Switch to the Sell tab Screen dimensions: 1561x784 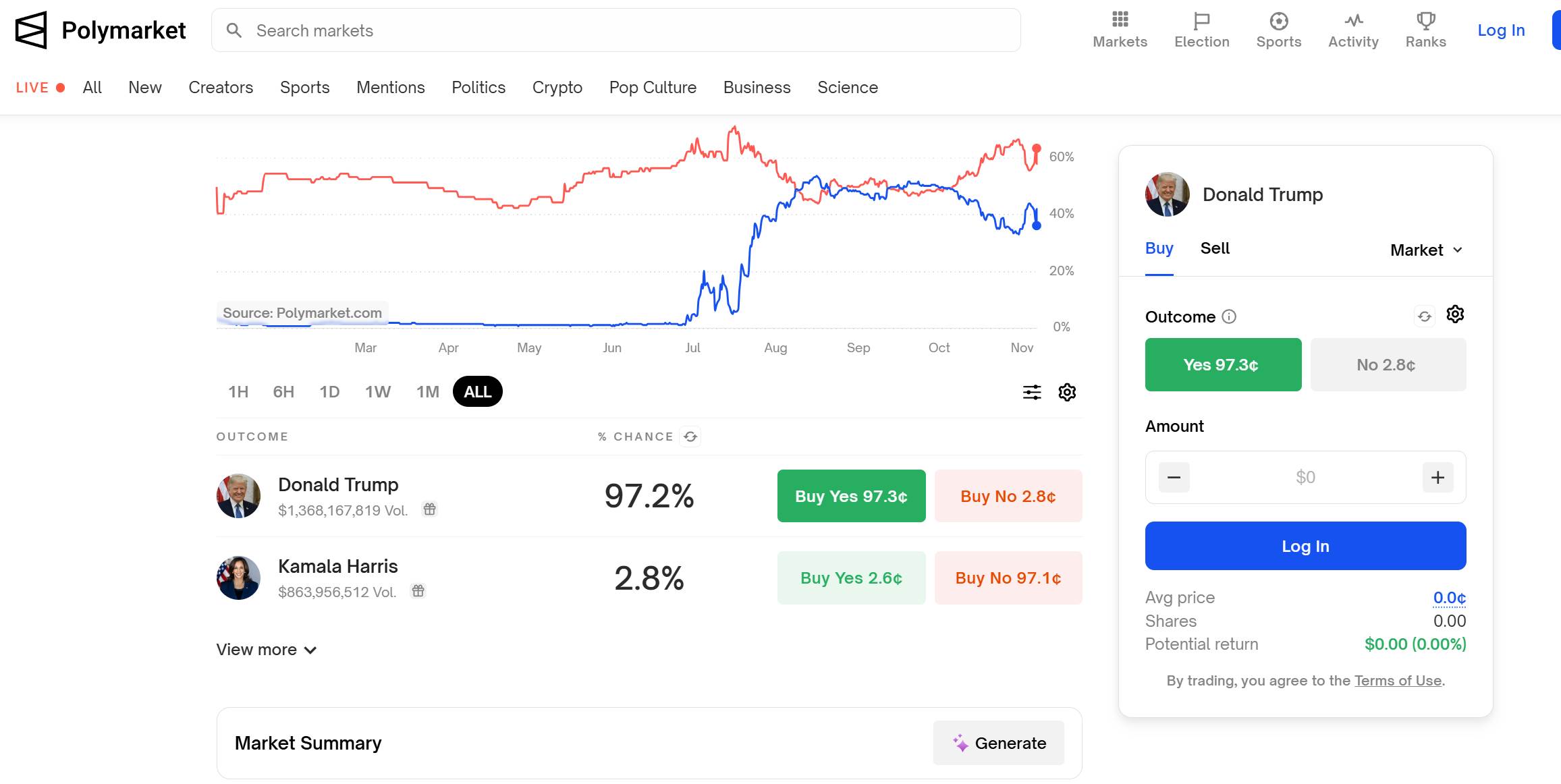(1215, 248)
